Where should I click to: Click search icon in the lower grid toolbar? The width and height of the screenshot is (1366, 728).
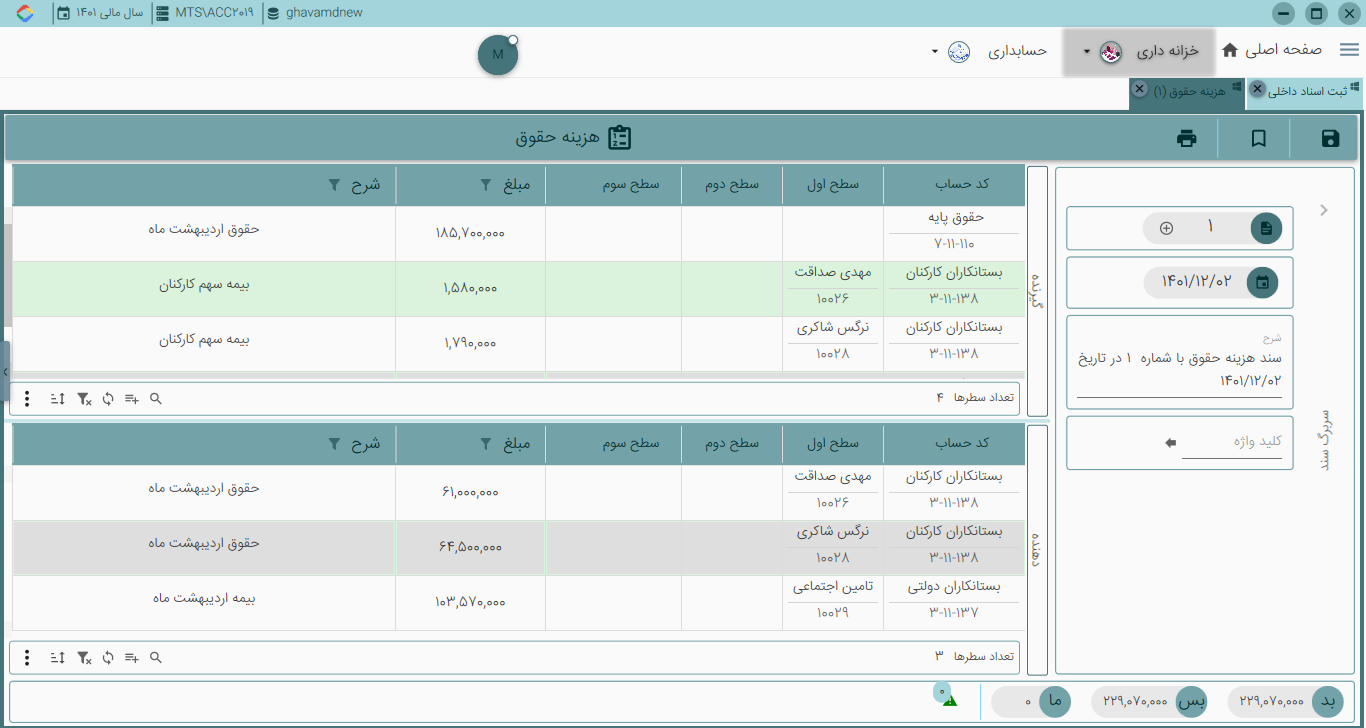pos(156,657)
